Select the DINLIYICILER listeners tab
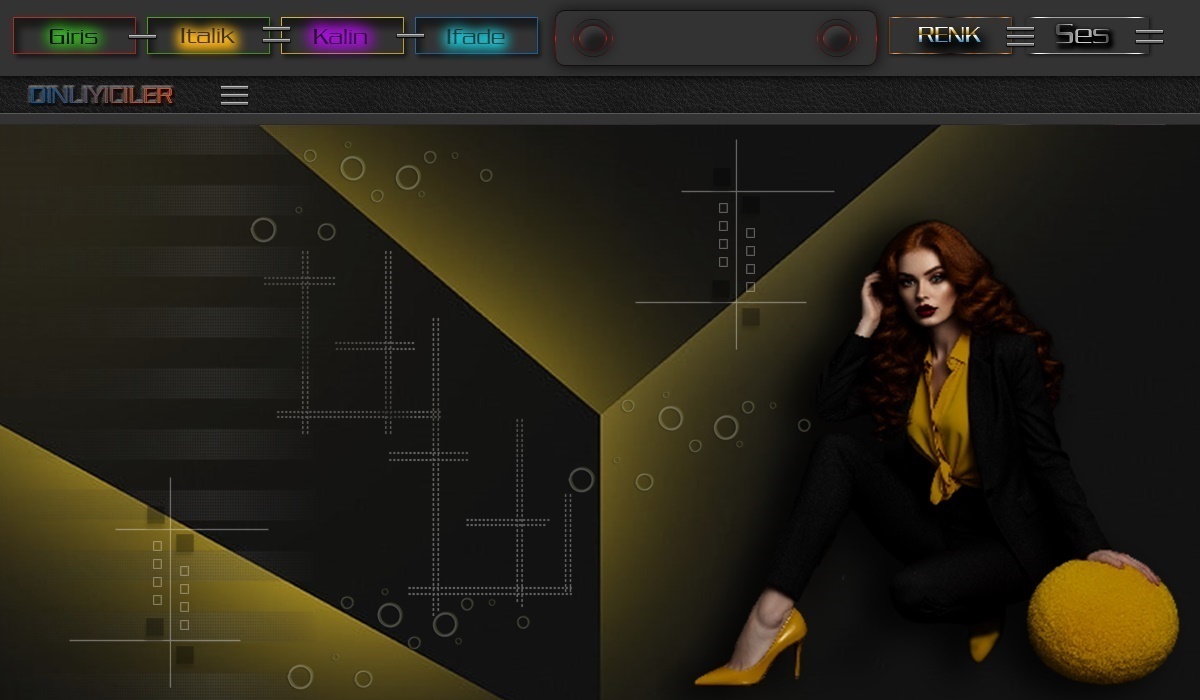1200x700 pixels. pyautogui.click(x=100, y=95)
